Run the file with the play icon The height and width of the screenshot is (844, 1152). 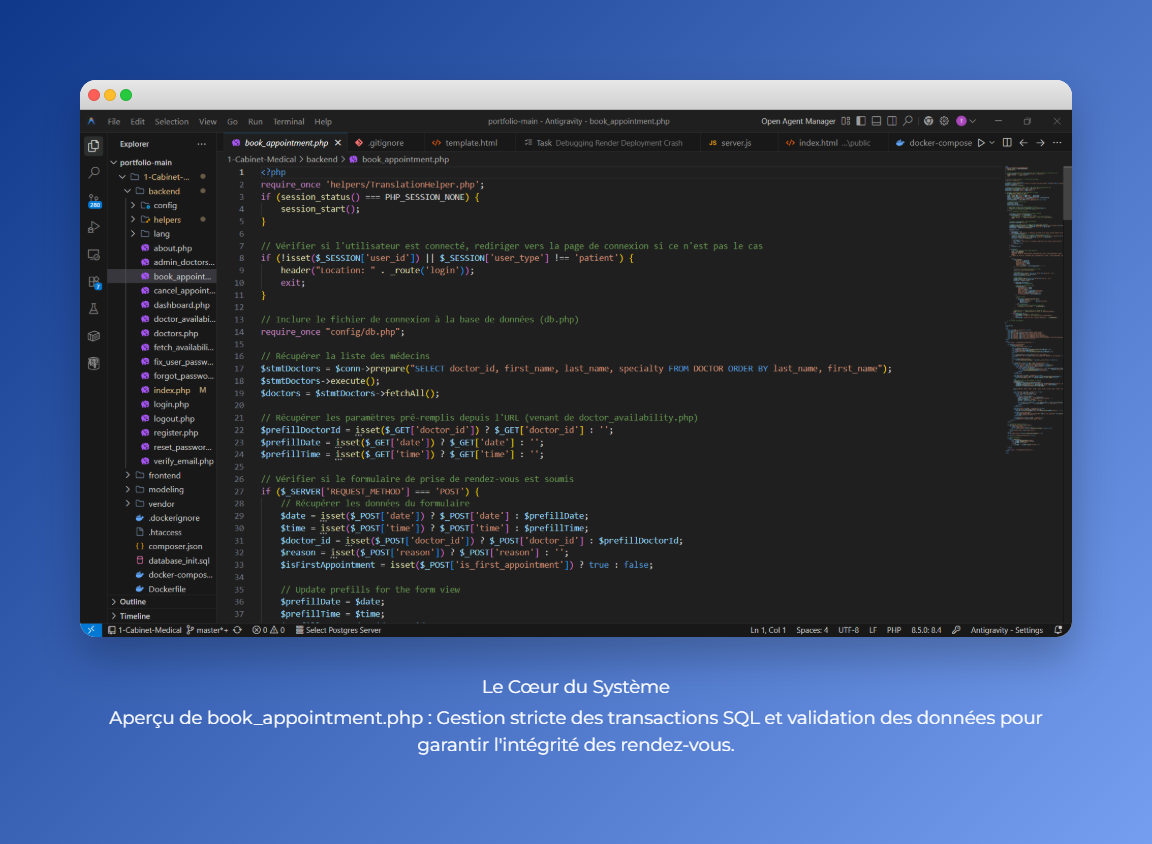(x=981, y=143)
